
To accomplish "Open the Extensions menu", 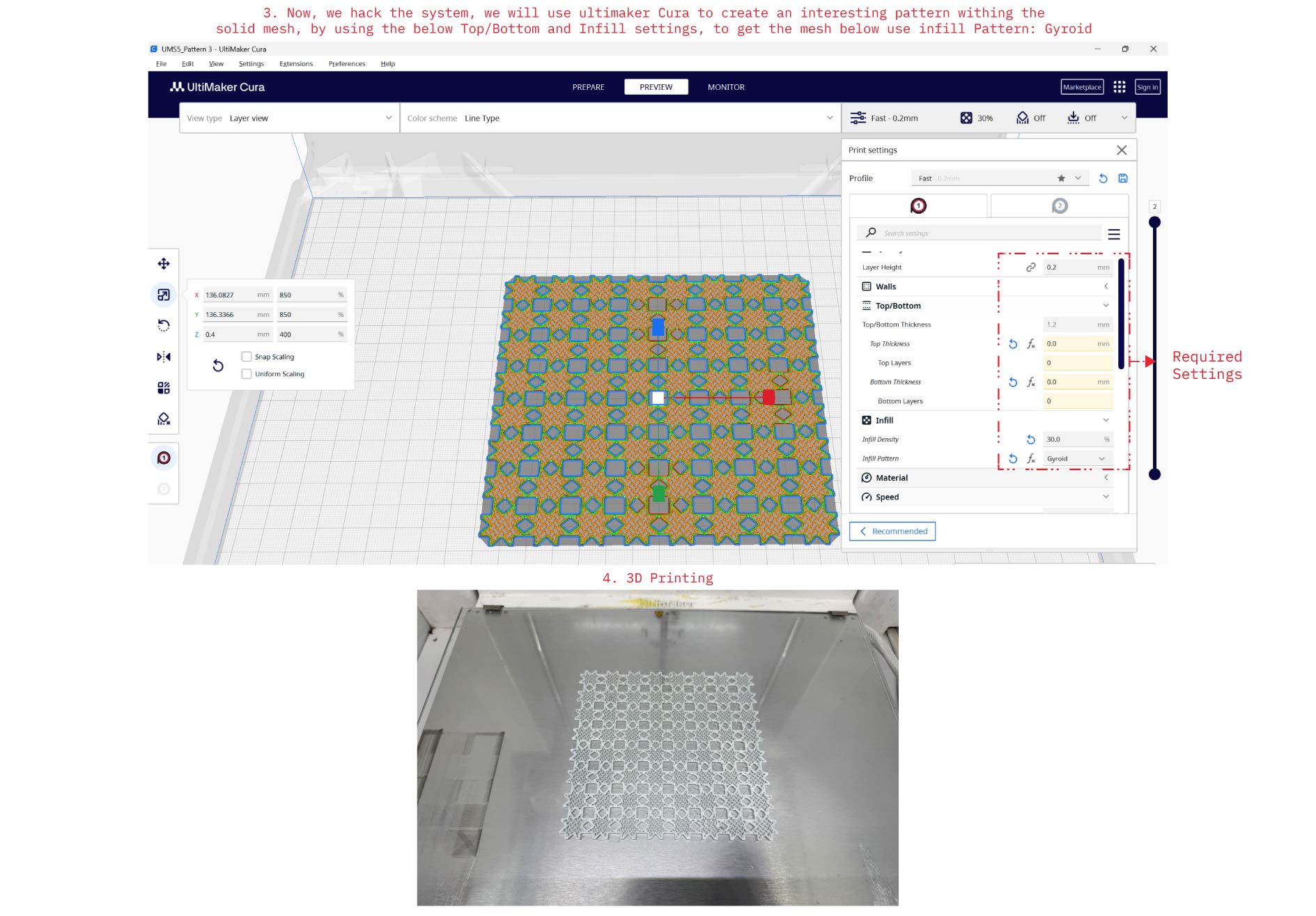I will click(295, 63).
